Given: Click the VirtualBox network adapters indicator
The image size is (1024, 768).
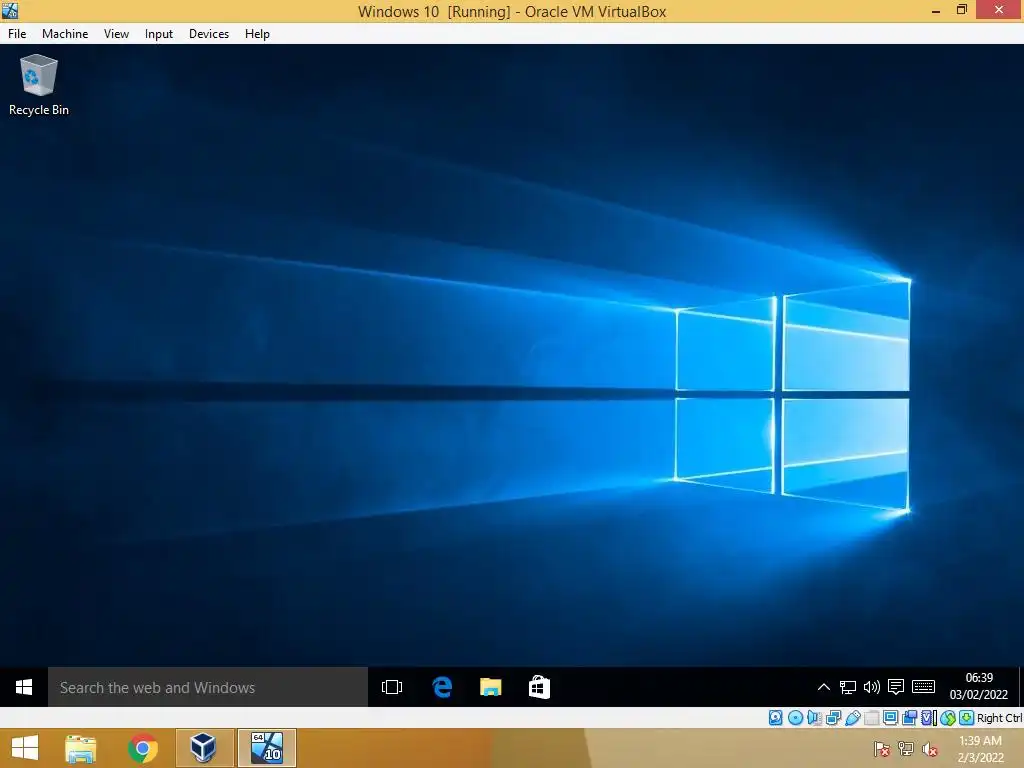Looking at the screenshot, I should click(833, 718).
